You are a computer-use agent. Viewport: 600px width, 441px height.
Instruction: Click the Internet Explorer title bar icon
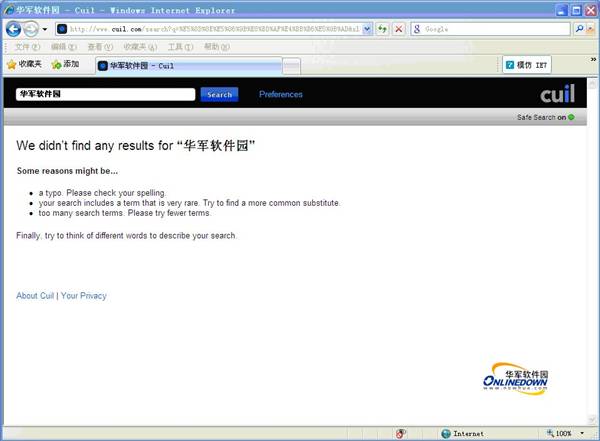pos(9,10)
